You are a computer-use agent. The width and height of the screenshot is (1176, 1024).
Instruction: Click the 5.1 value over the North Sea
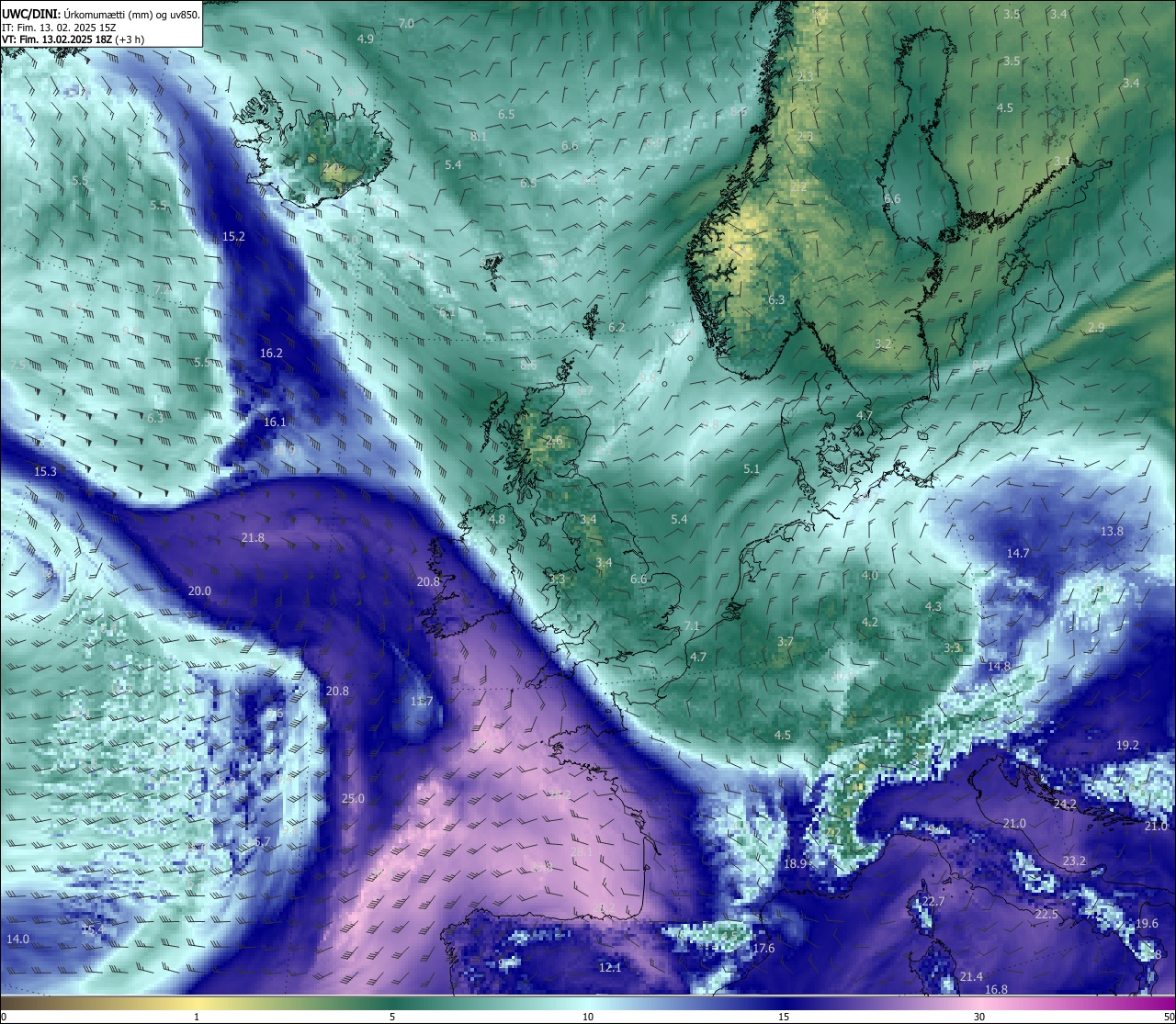752,468
